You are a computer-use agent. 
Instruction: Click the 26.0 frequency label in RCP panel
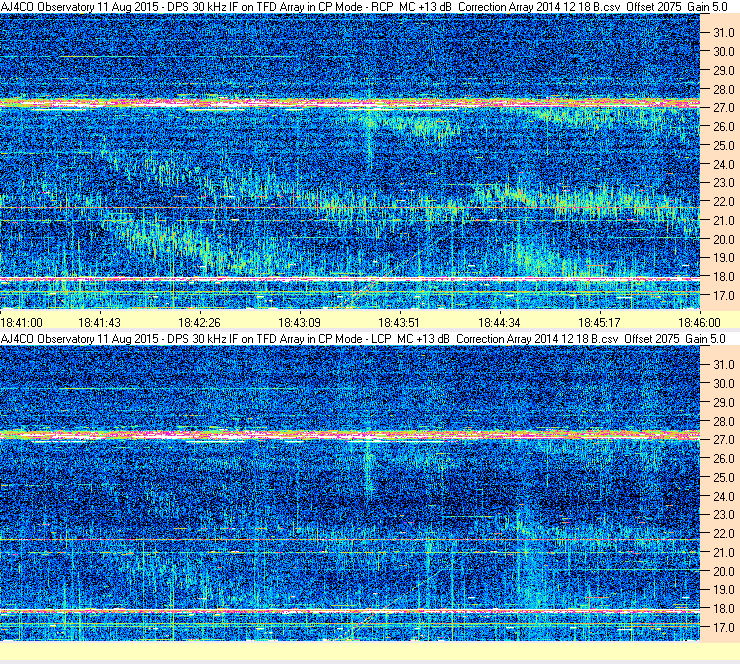coord(723,126)
